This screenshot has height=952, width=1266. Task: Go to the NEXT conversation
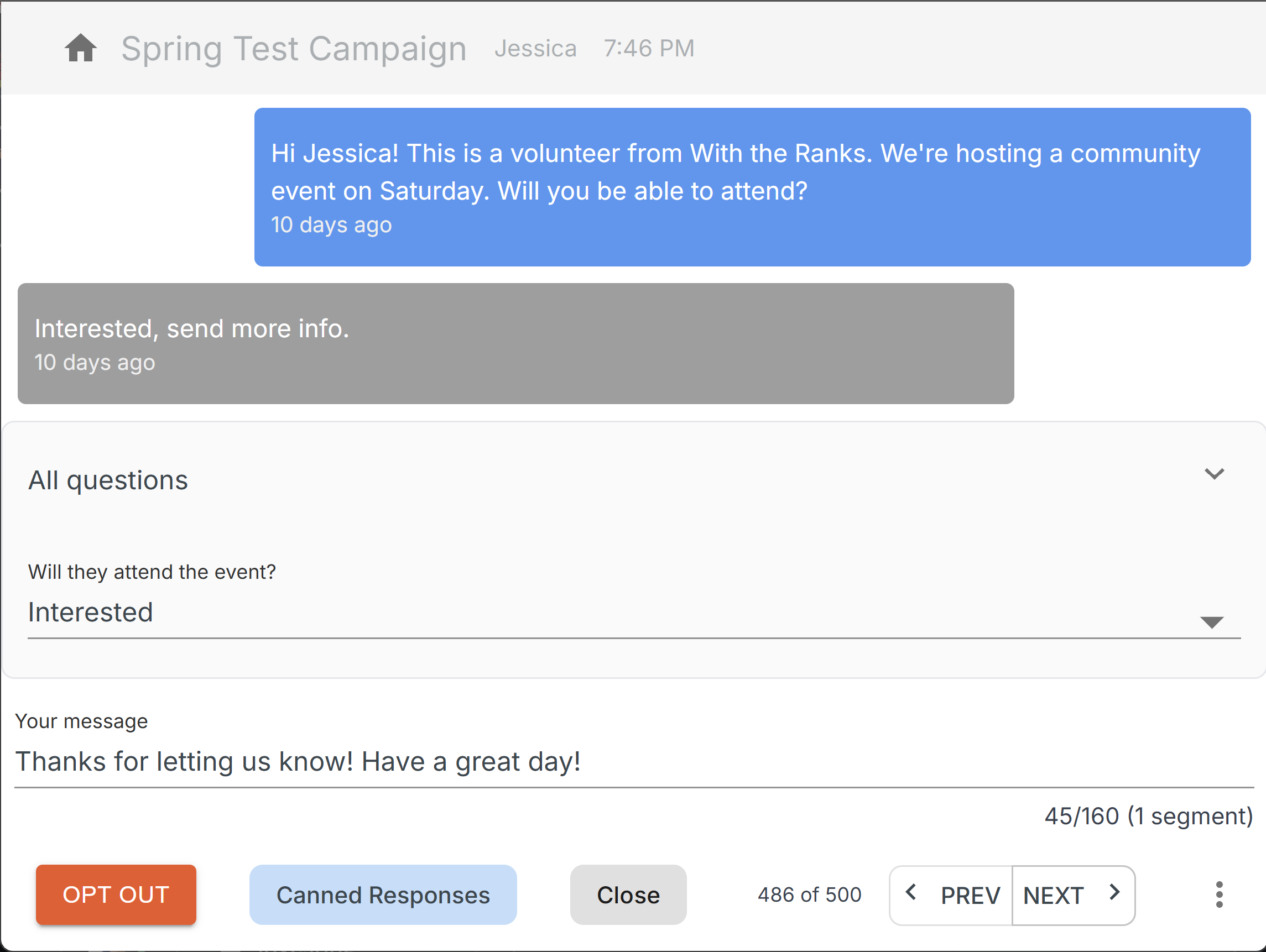[1053, 896]
